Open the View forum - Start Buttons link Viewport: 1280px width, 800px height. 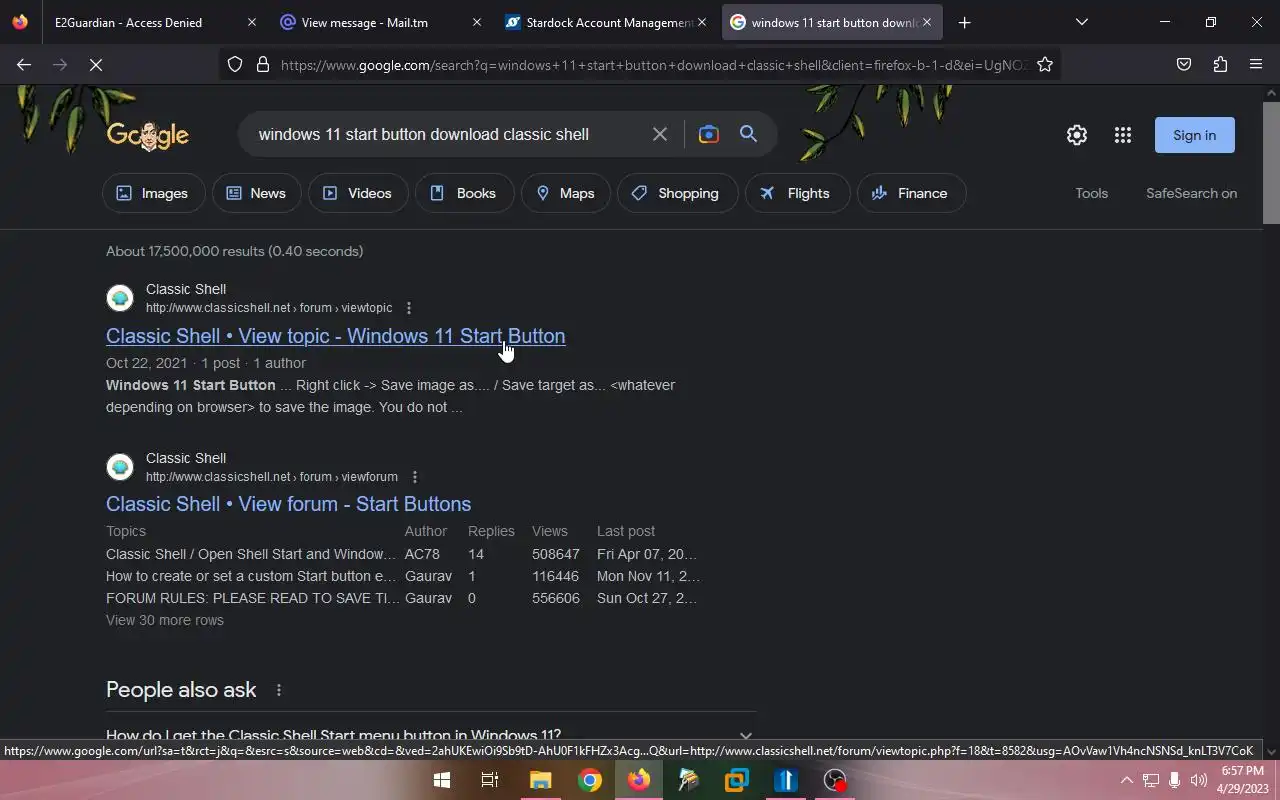tap(288, 504)
